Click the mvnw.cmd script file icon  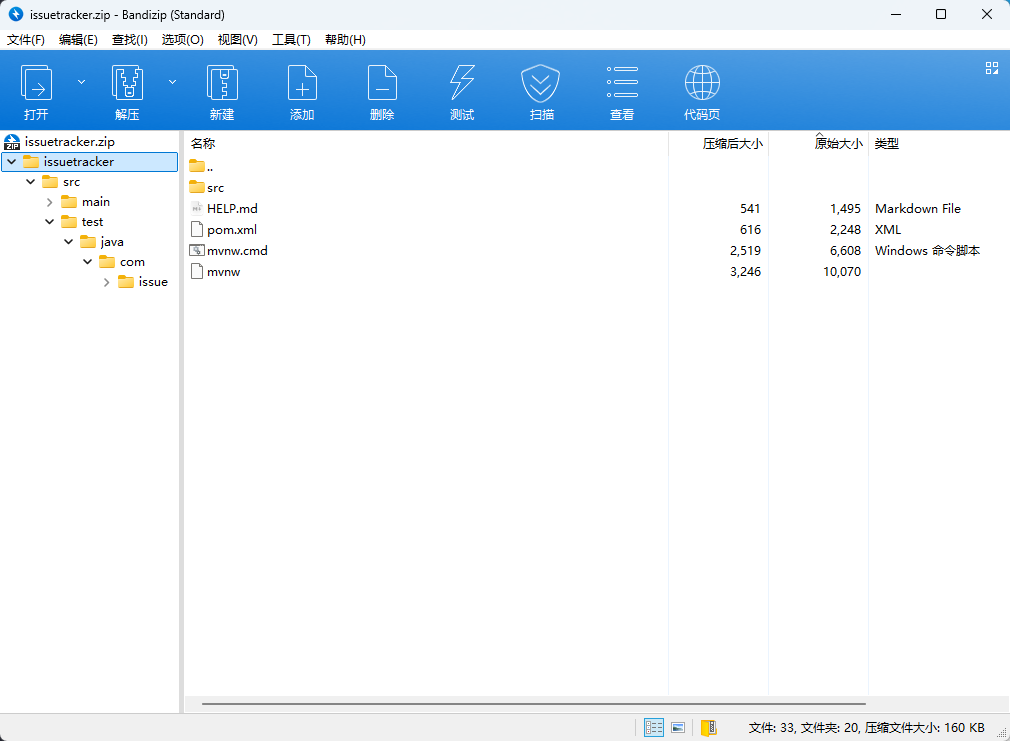(x=196, y=250)
